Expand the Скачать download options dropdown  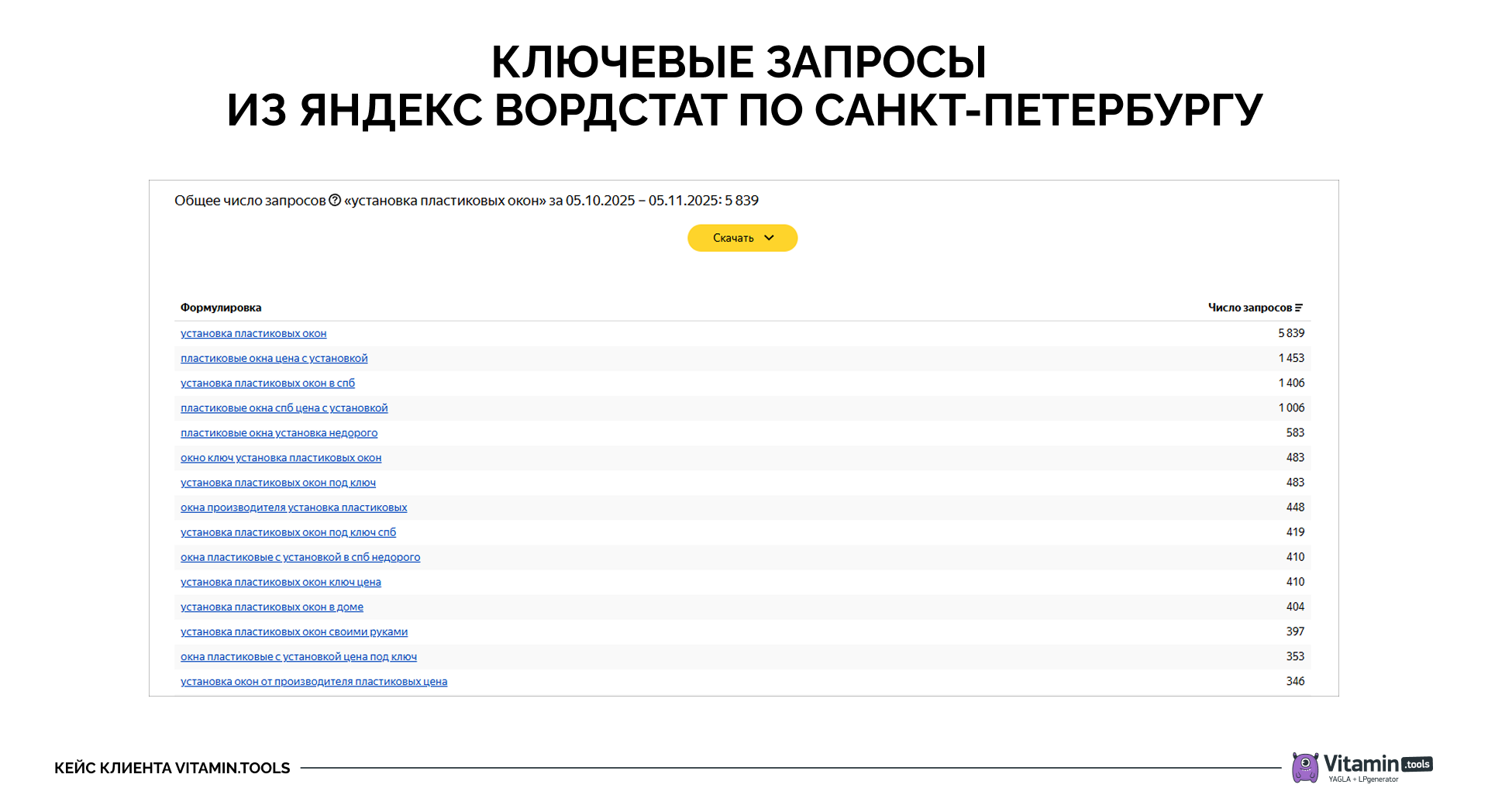click(769, 238)
